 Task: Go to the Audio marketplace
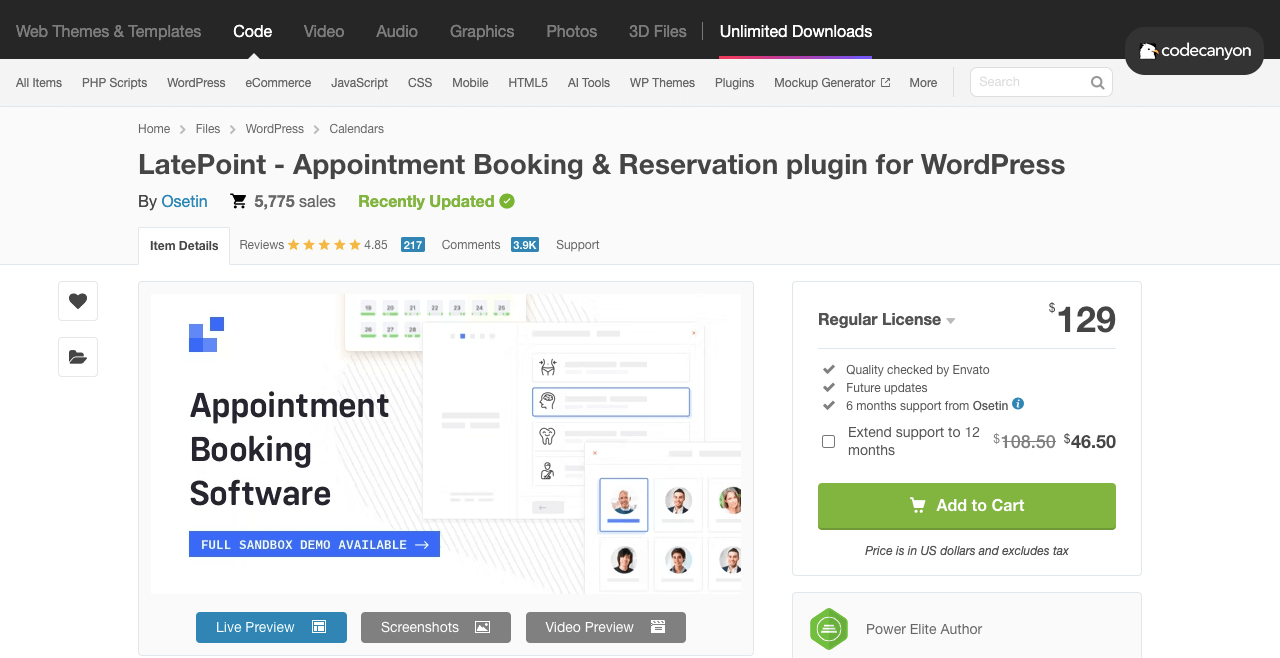tap(397, 31)
